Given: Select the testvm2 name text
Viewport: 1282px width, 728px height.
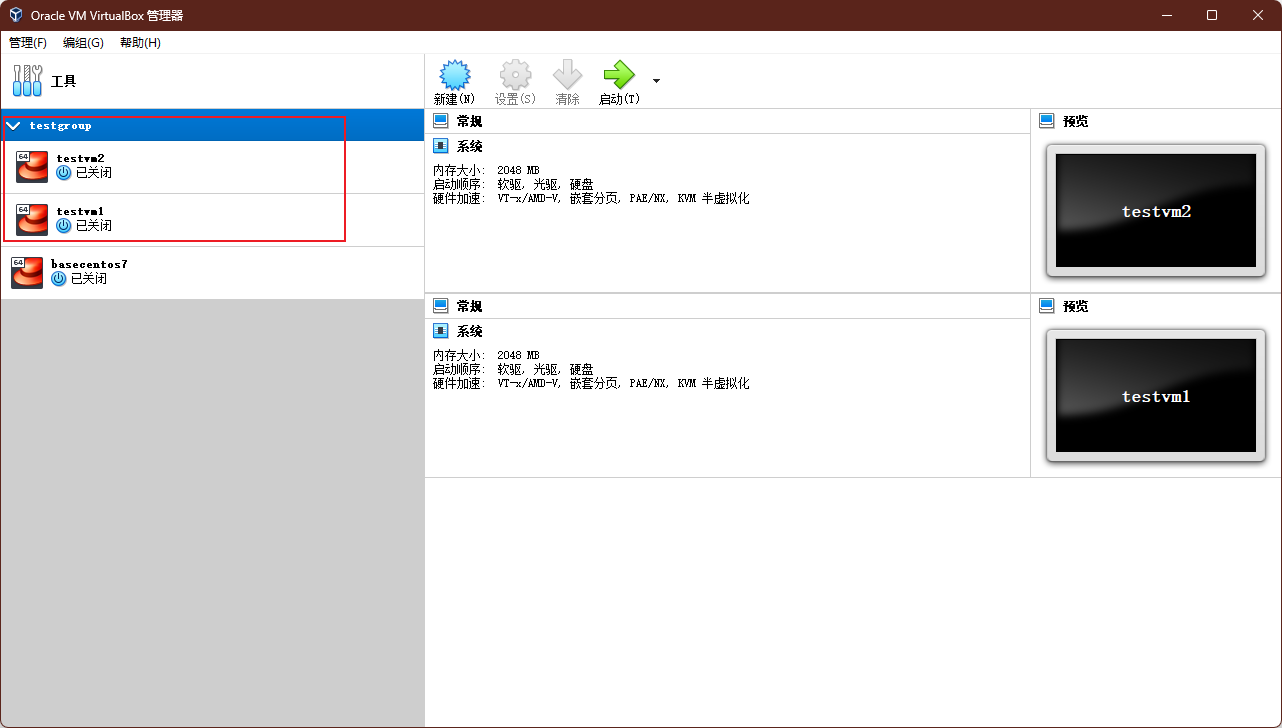Looking at the screenshot, I should click(80, 158).
